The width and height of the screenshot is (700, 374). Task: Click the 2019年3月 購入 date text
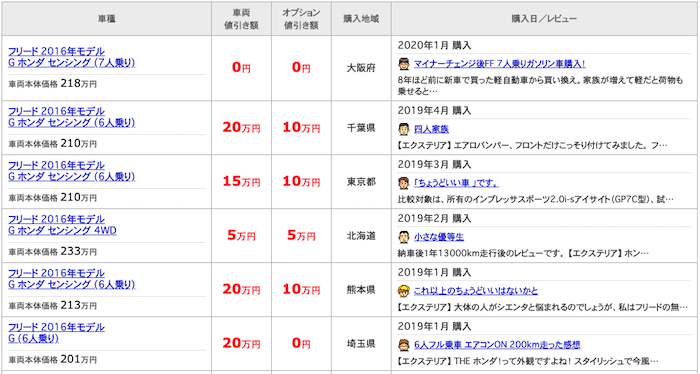pyautogui.click(x=434, y=165)
